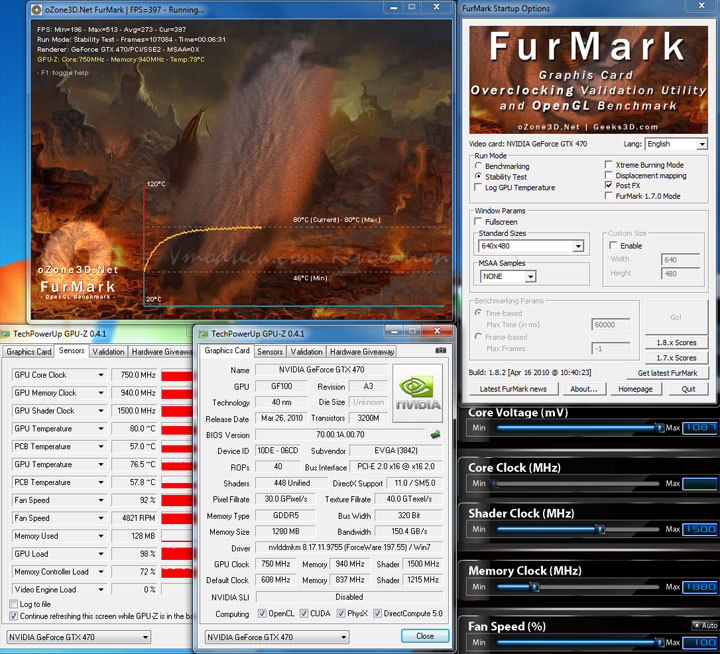Toggle the DirectCompute 5.0 checkbox
This screenshot has width=720, height=654.
pyautogui.click(x=377, y=614)
